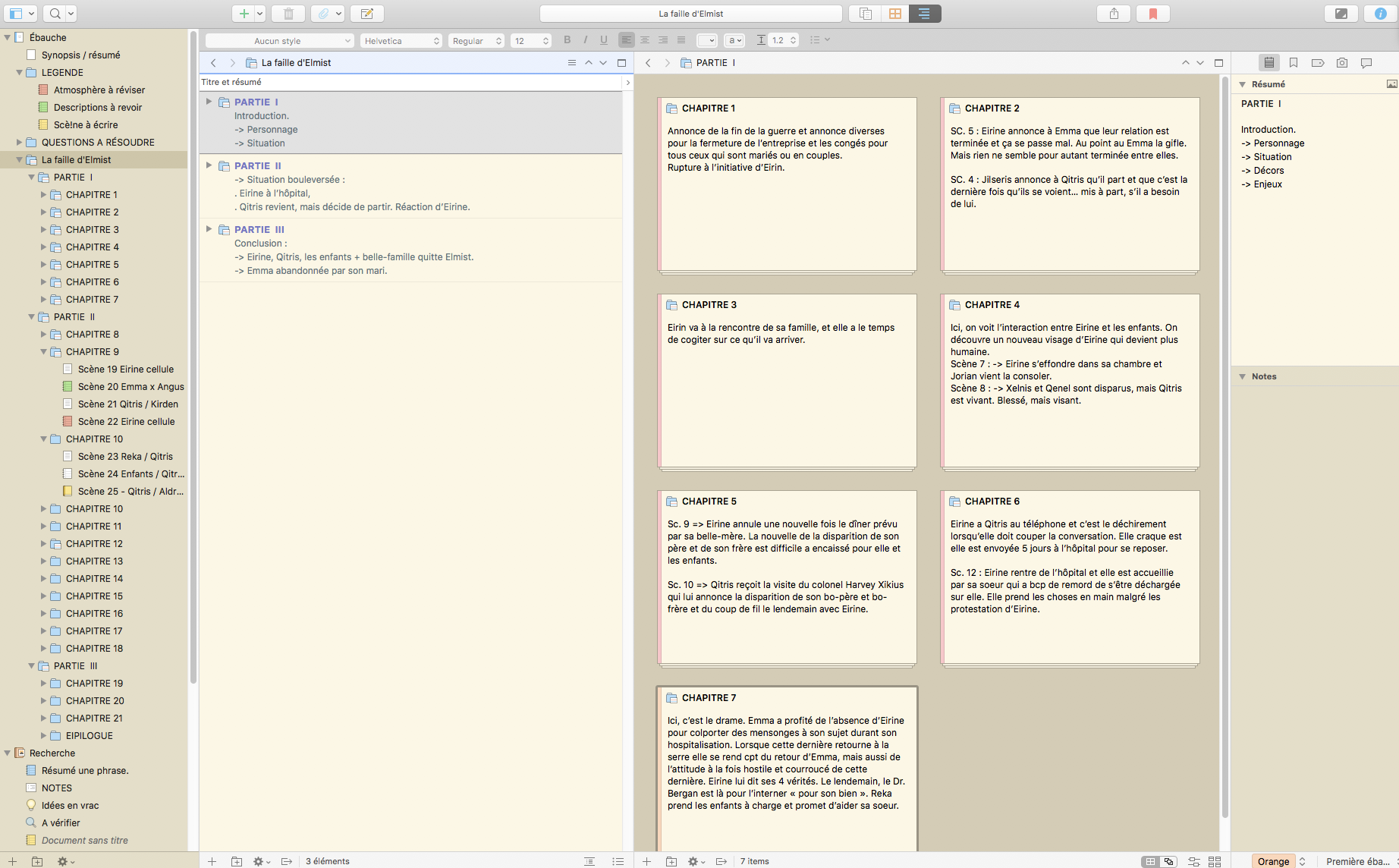The image size is (1399, 868).
Task: Open font size 12 combo box
Action: point(531,41)
